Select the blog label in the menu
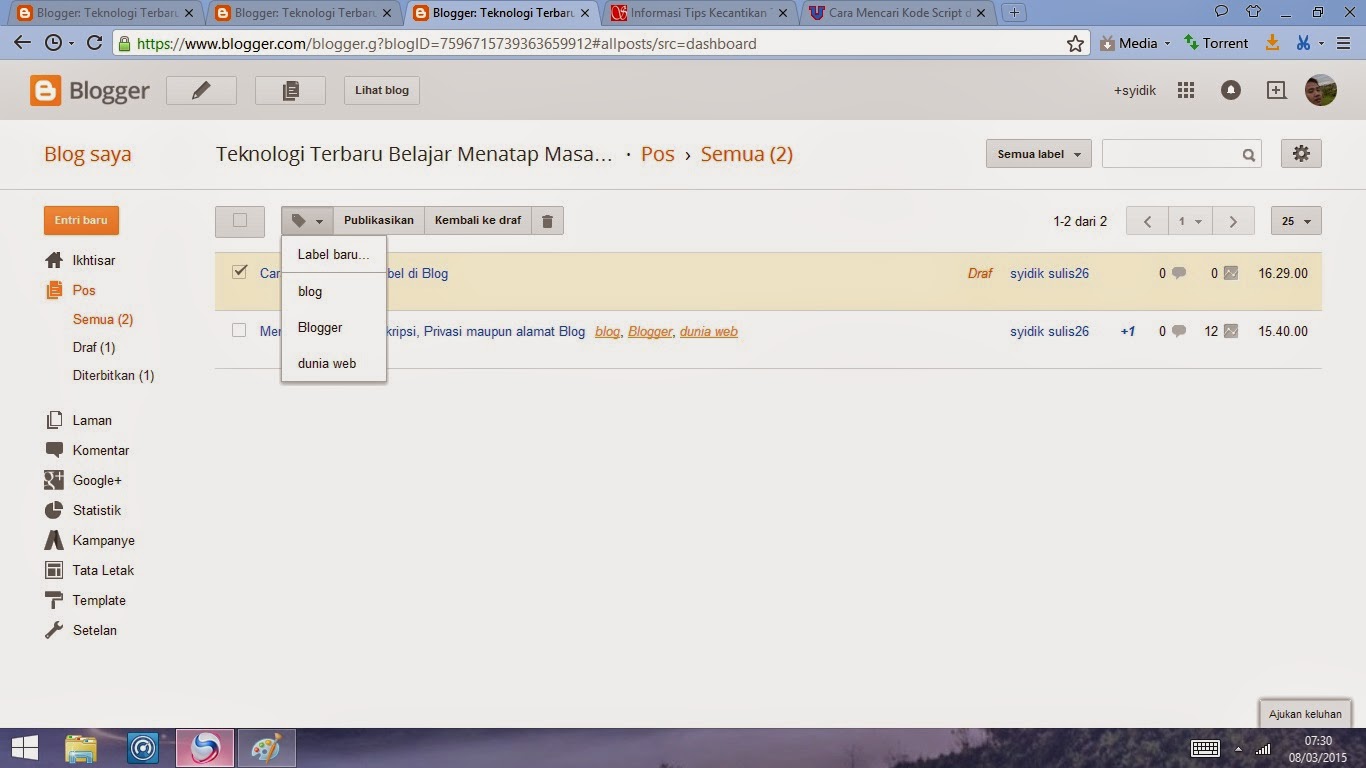The image size is (1366, 768). [334, 291]
